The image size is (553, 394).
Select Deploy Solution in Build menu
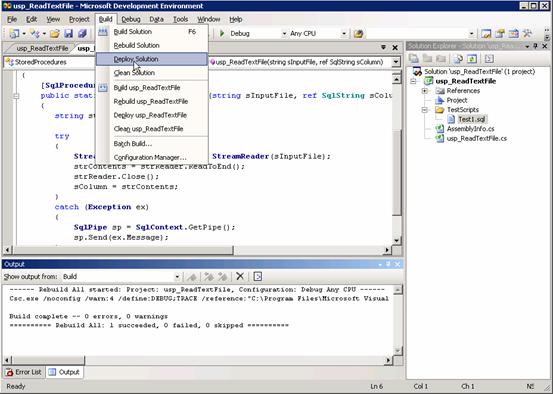point(152,59)
